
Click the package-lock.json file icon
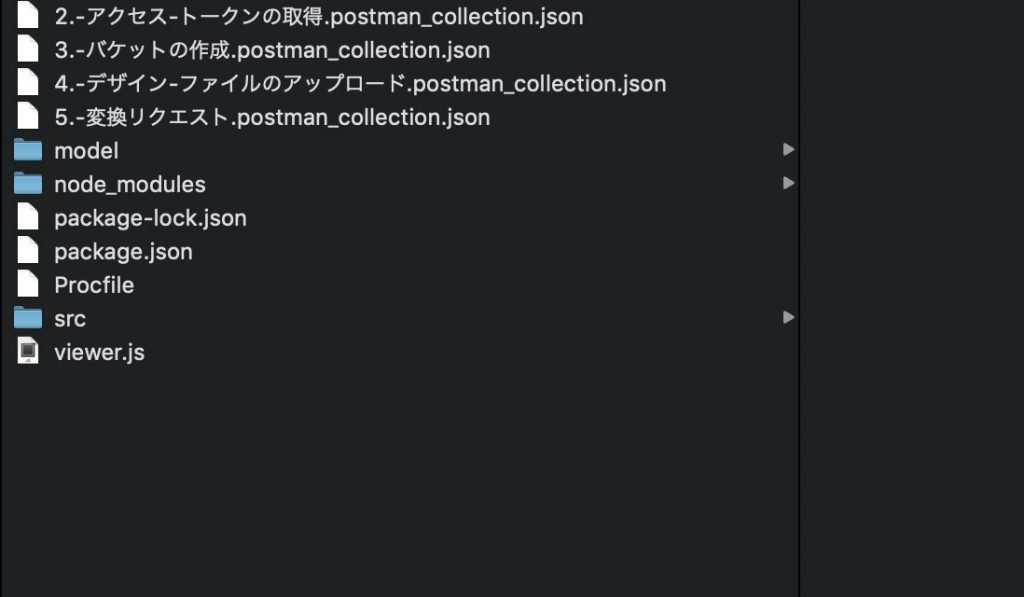point(27,217)
